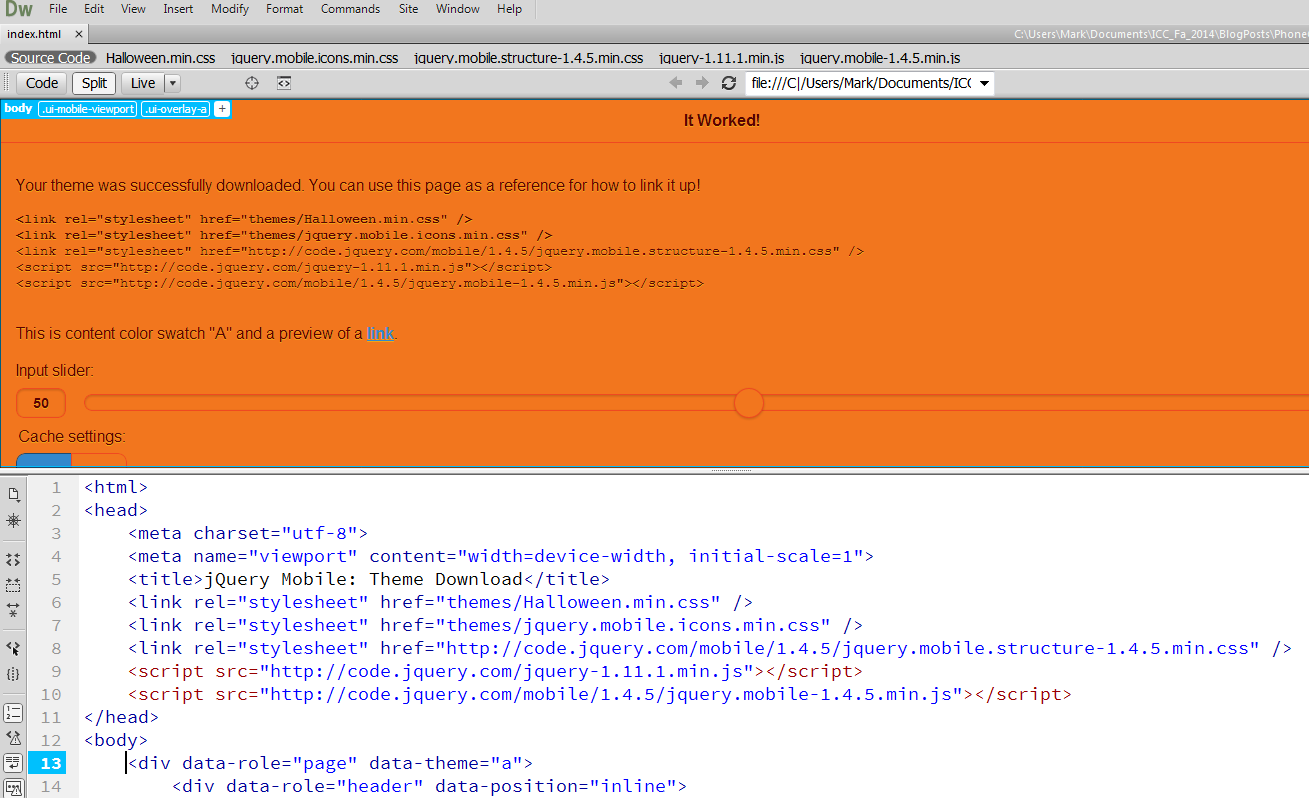Switch to Split view
Screen dimensions: 1309x798
point(95,83)
